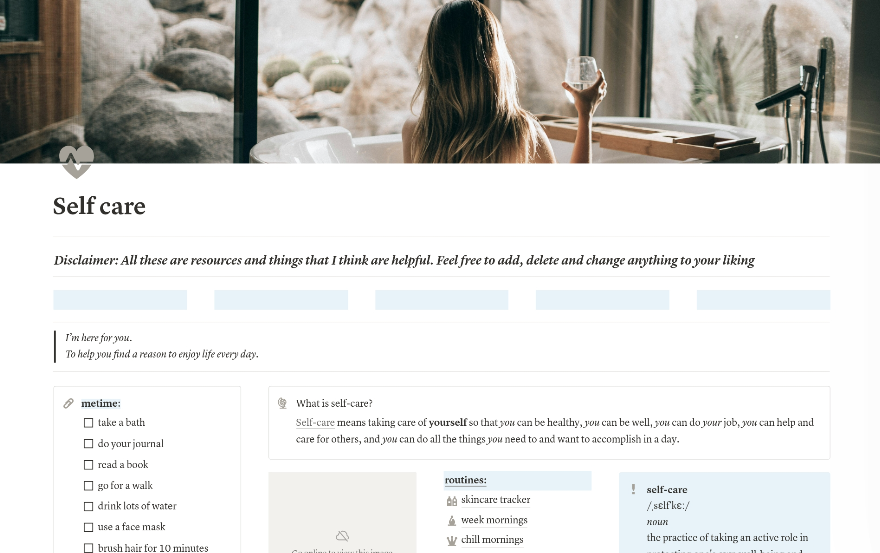Toggle the go for a walk checkbox

[88, 486]
